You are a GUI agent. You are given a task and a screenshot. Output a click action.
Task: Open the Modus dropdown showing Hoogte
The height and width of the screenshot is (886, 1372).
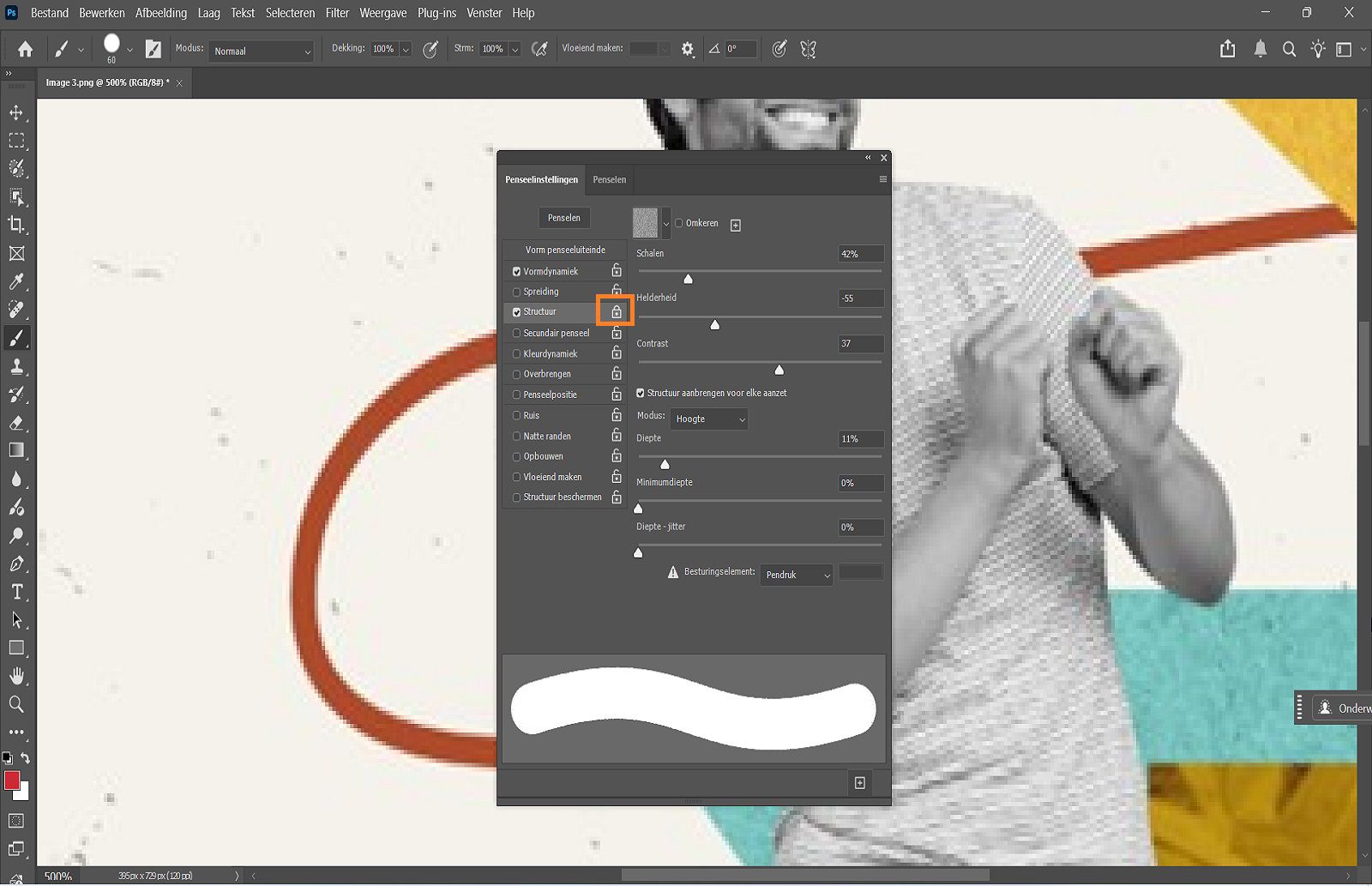(708, 419)
